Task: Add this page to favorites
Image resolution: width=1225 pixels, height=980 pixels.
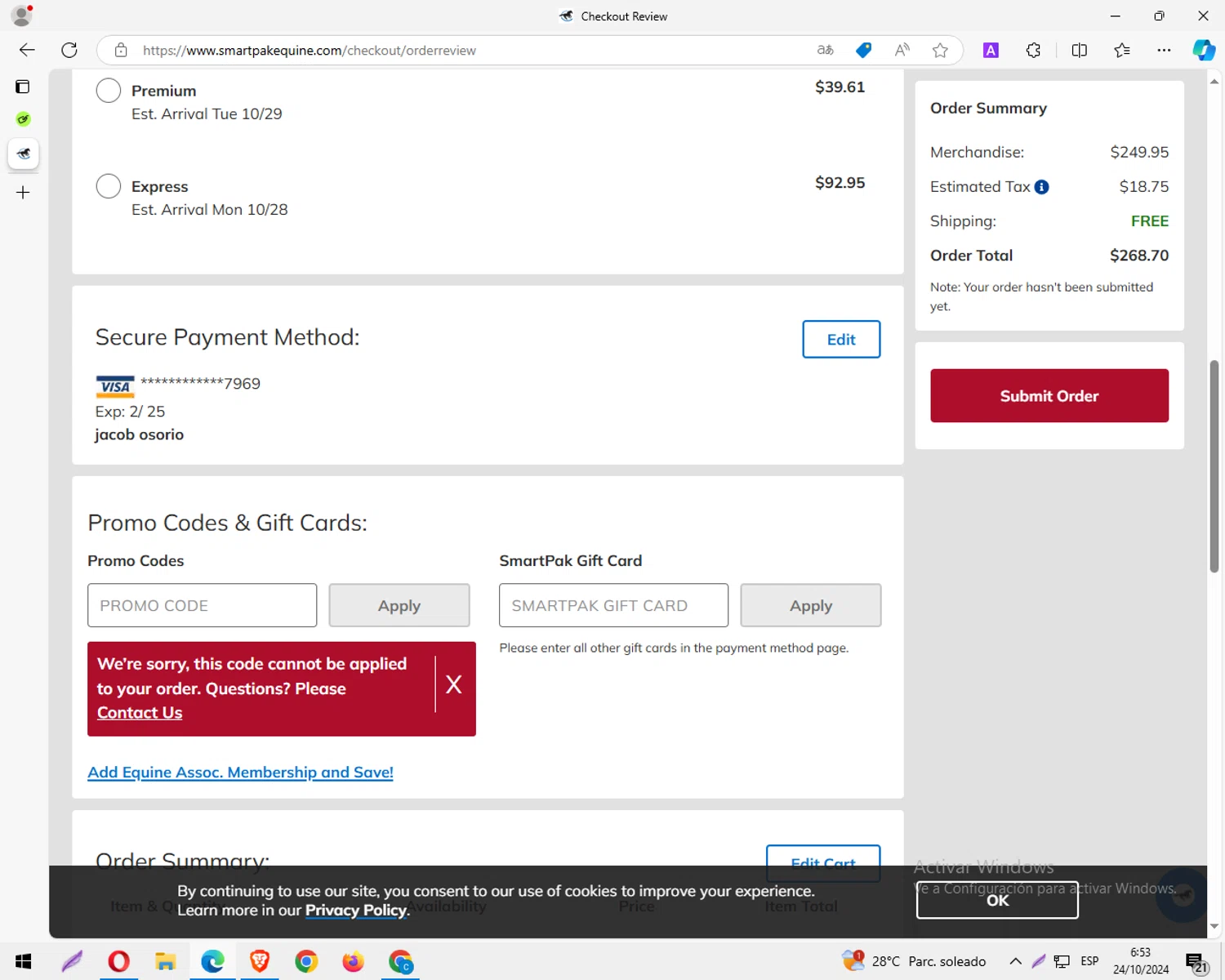Action: point(940,50)
